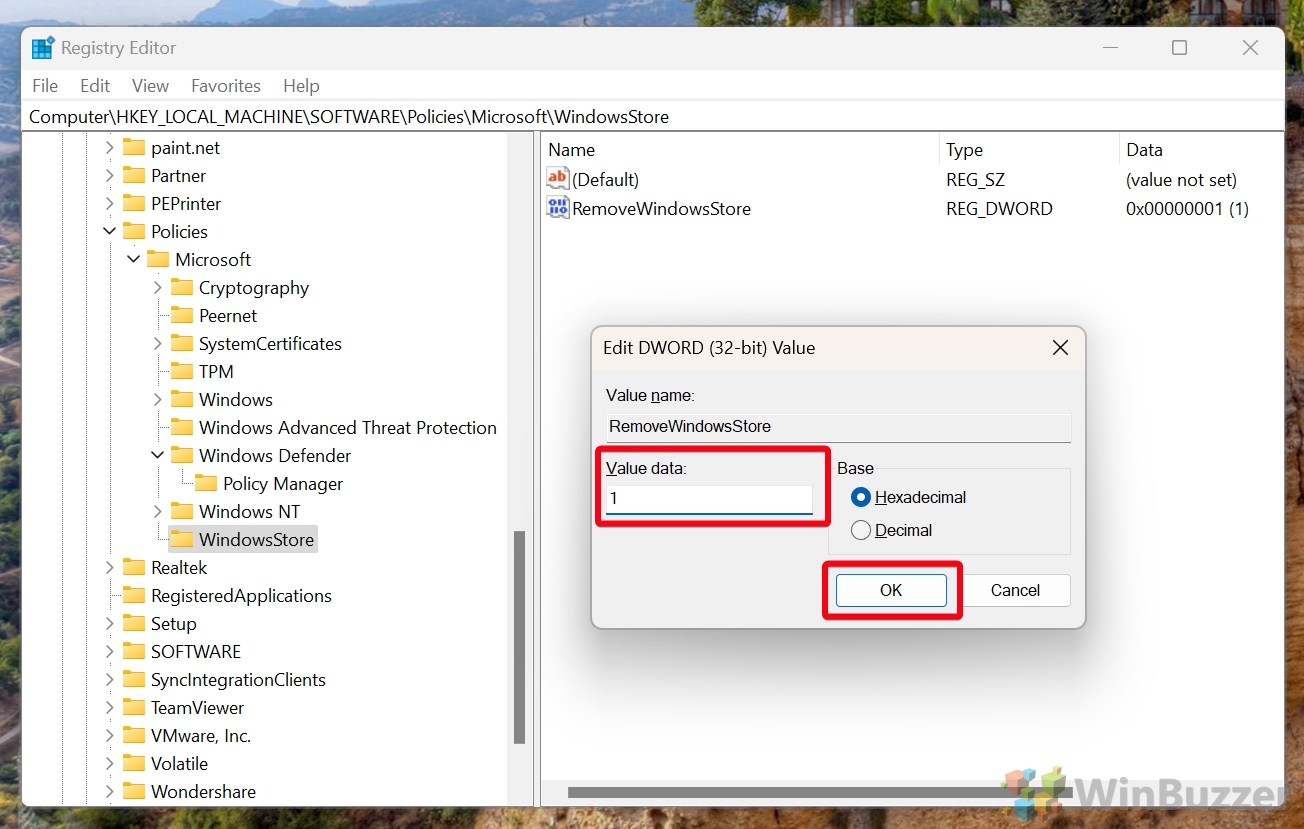Open the Edit menu
Viewport: 1304px width, 829px height.
[95, 86]
